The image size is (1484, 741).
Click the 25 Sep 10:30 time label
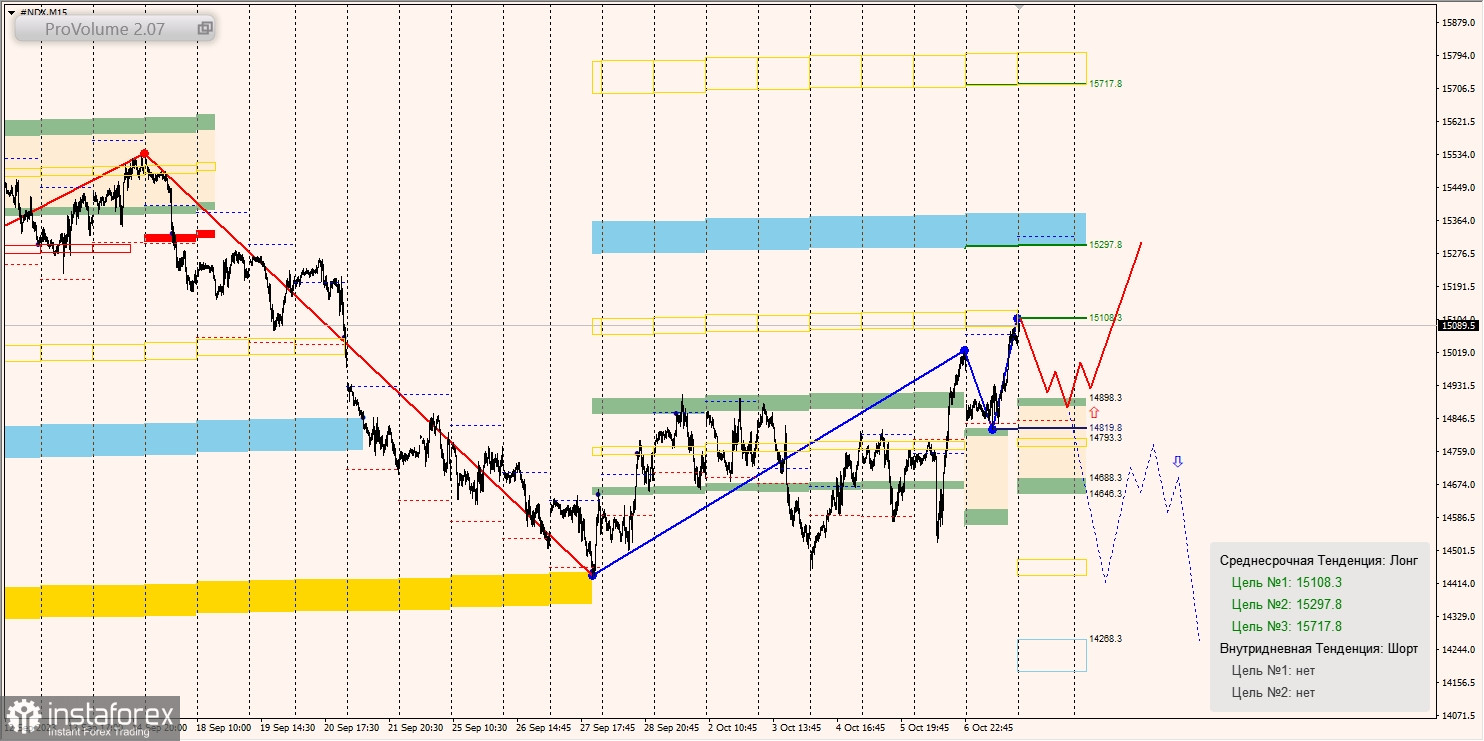pos(479,729)
